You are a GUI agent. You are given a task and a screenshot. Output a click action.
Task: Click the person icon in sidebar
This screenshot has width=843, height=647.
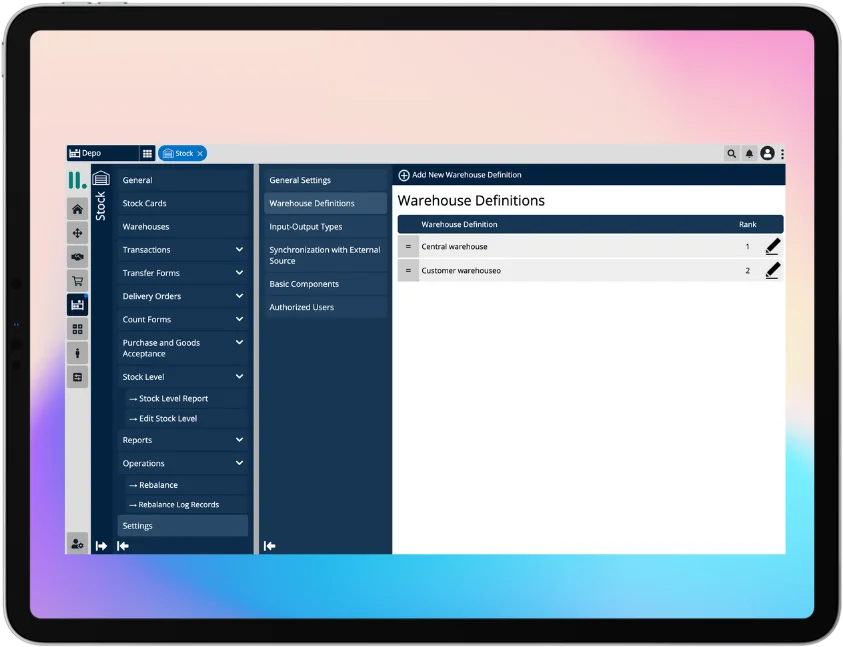(77, 353)
